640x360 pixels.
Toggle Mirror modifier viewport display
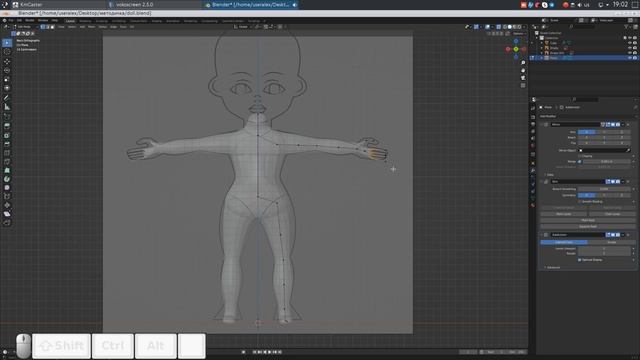point(613,124)
